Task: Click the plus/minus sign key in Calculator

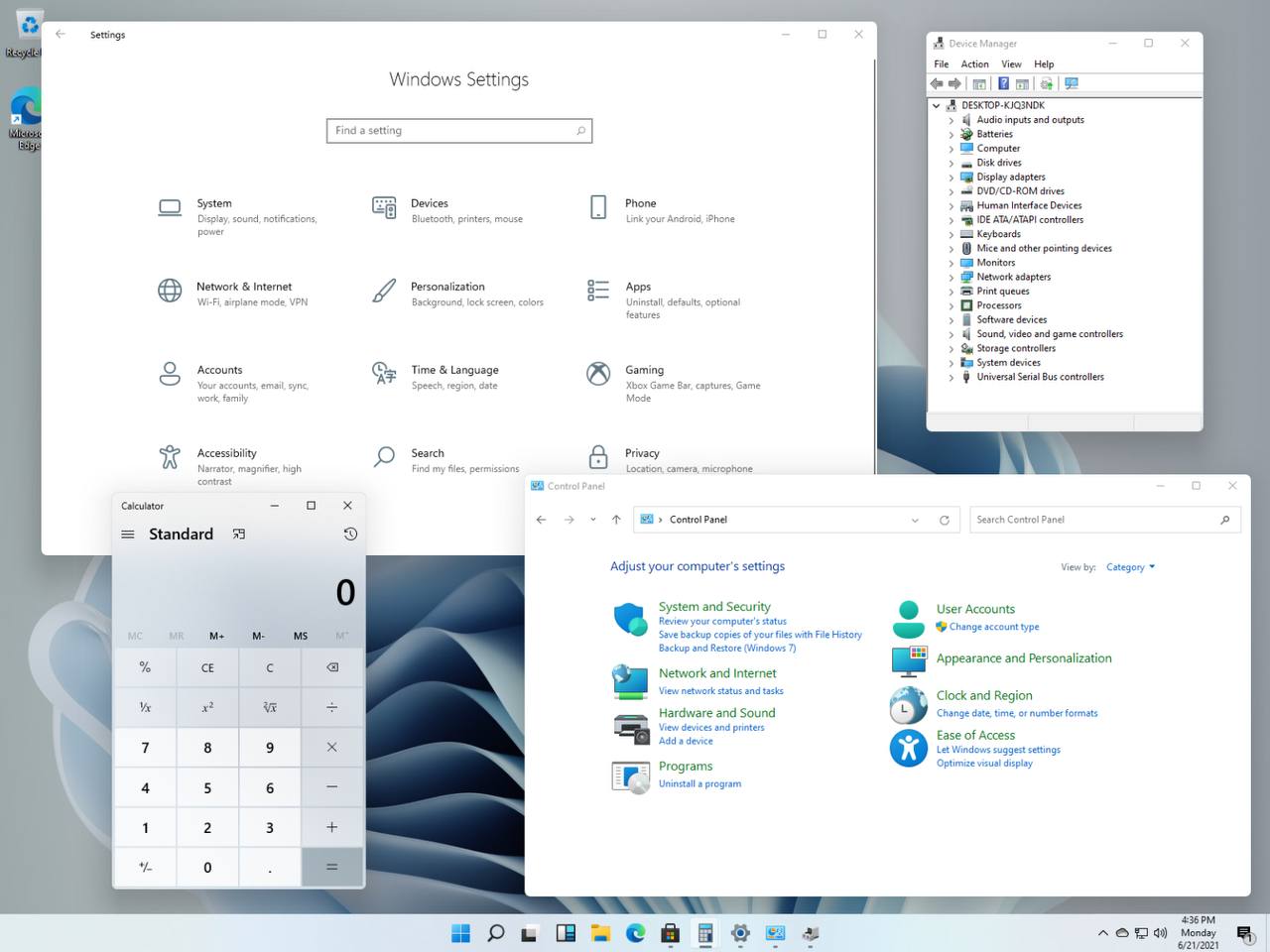Action: click(x=146, y=867)
